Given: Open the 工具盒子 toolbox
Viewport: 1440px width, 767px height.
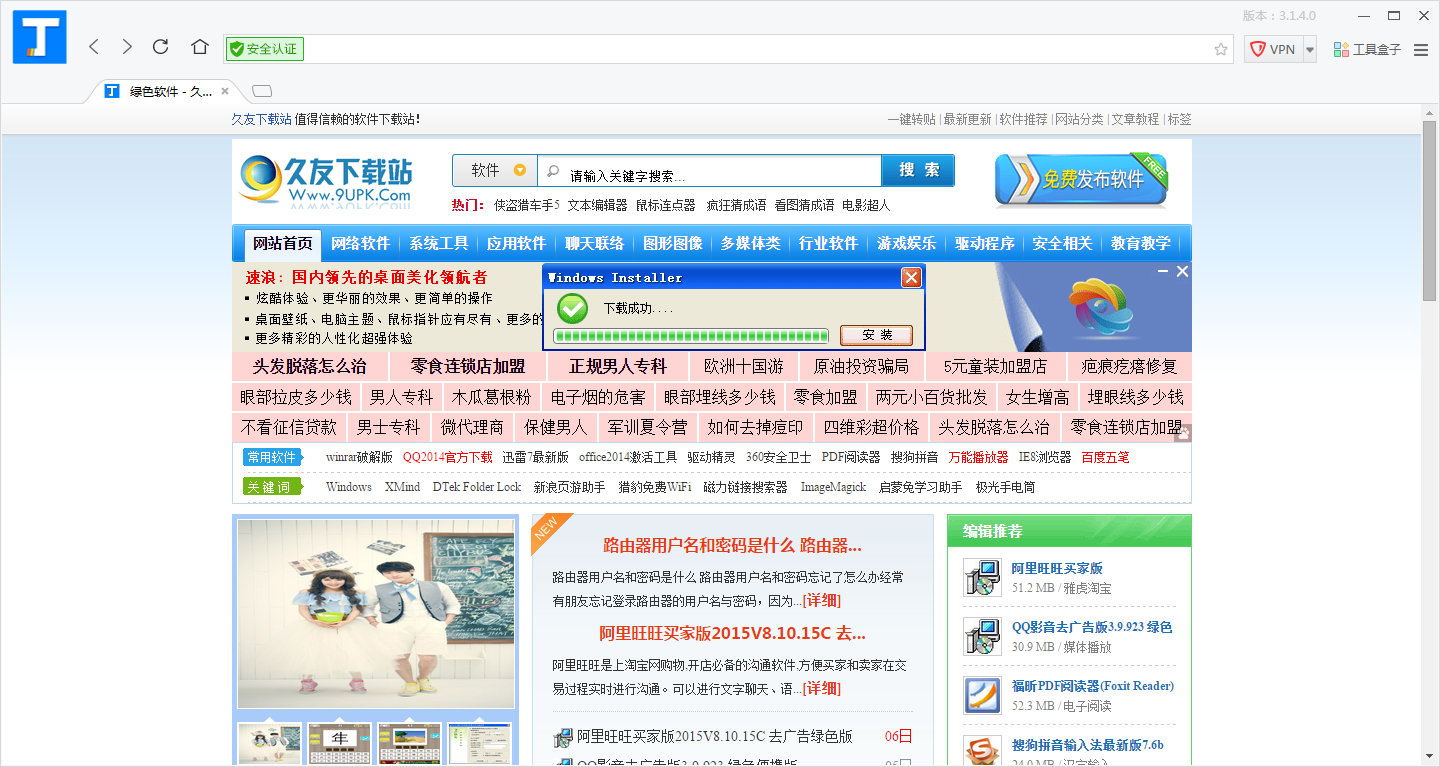Looking at the screenshot, I should point(1367,49).
